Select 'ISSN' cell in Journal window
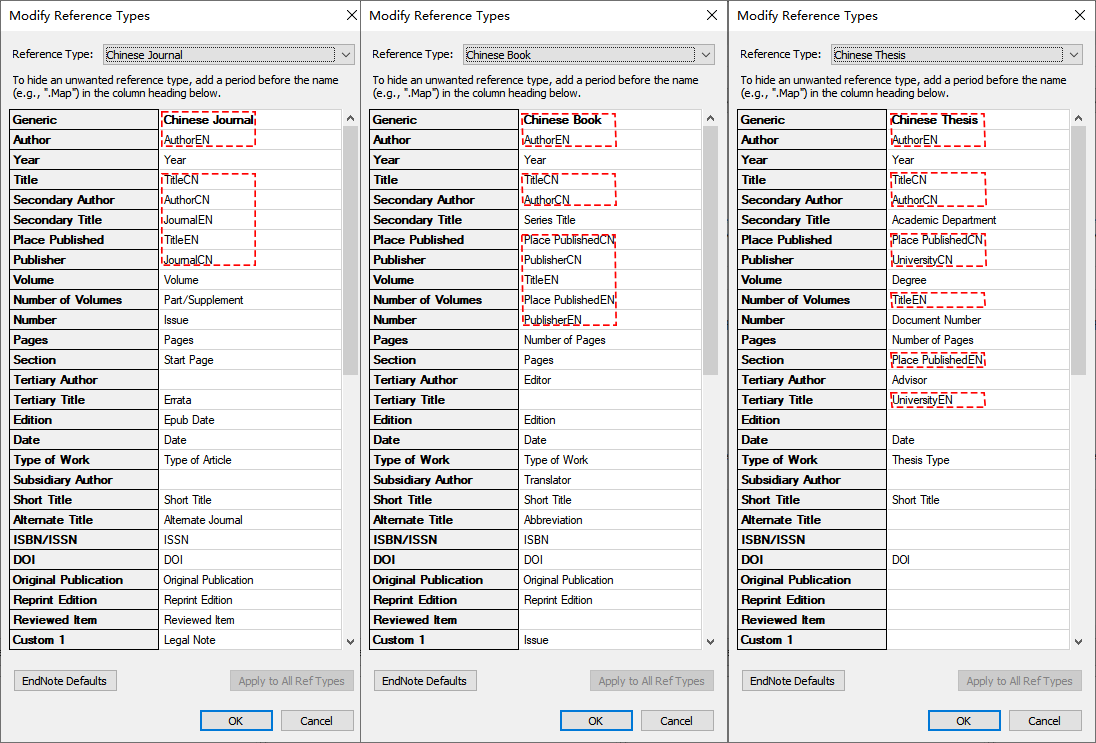1096x743 pixels. (250, 540)
